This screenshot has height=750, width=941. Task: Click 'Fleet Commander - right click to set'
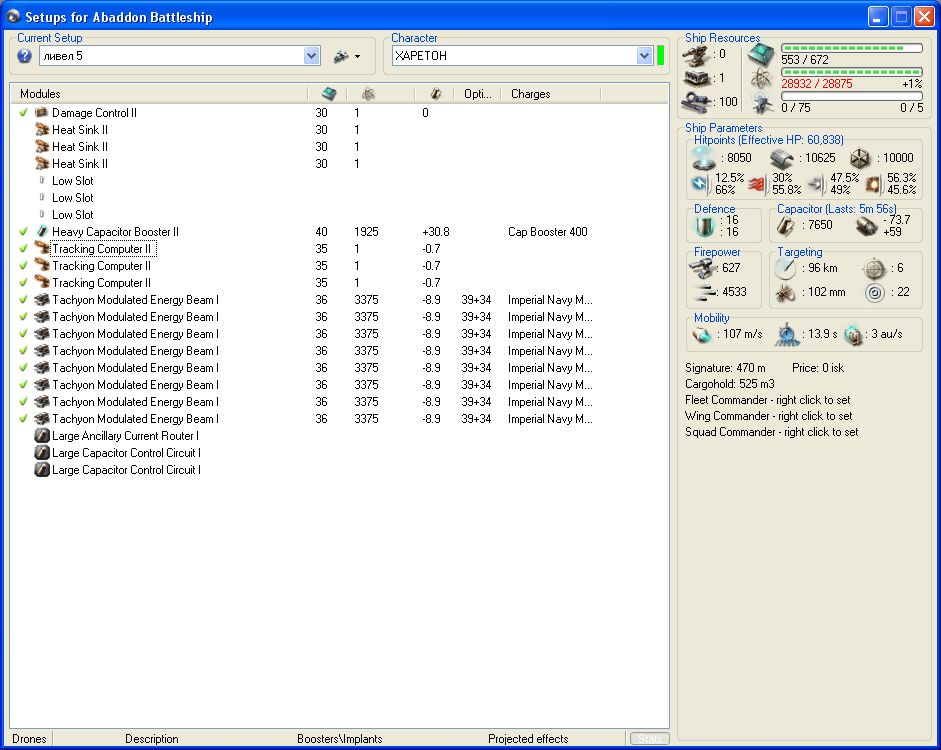pos(768,400)
